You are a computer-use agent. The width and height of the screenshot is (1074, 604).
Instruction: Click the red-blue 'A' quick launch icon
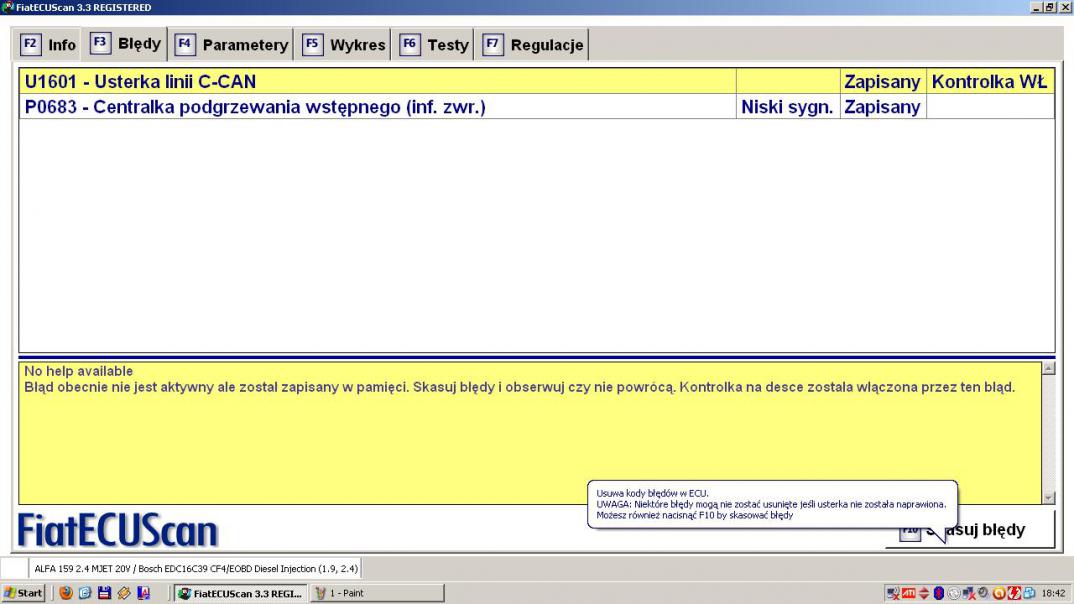click(x=143, y=593)
